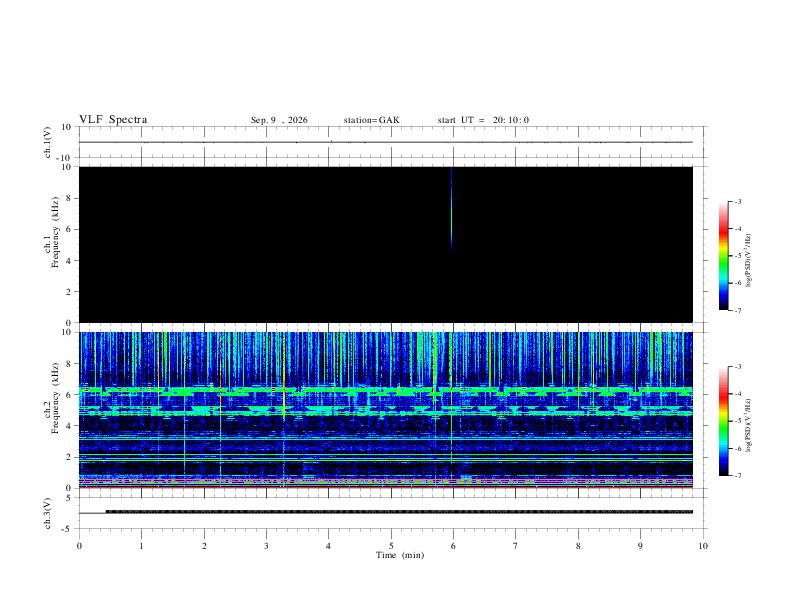The width and height of the screenshot is (792, 612).
Task: Click the ch.3(V) axis label
Action: click(x=47, y=514)
